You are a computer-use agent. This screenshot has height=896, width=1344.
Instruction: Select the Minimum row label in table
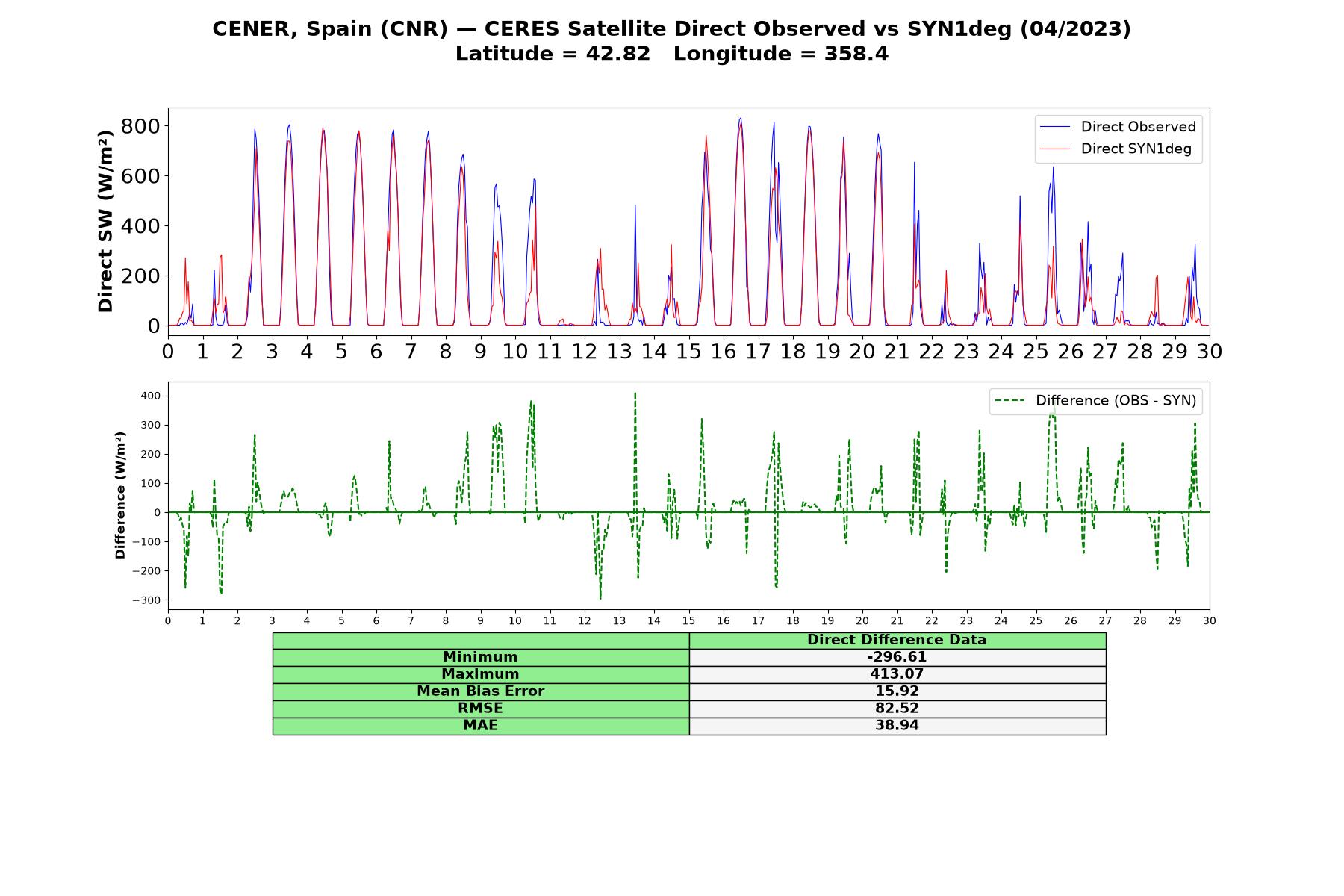(481, 657)
